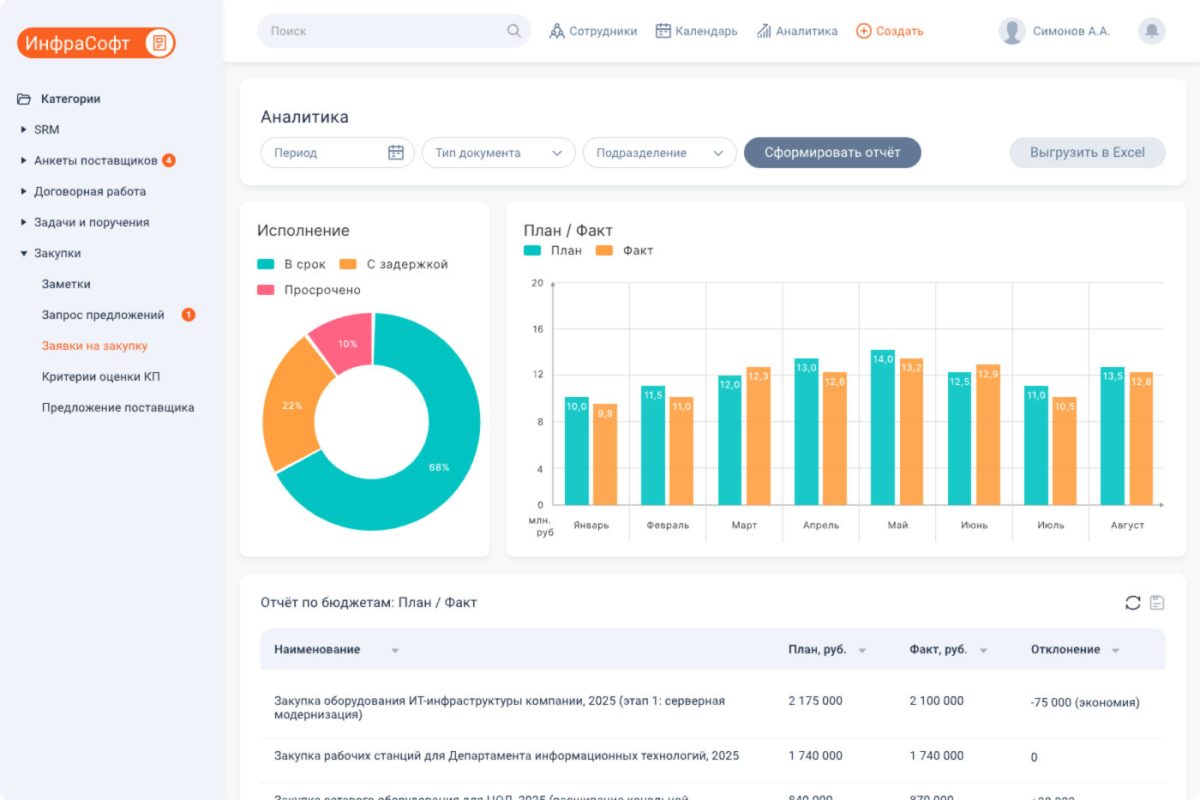This screenshot has height=800, width=1200.
Task: Click the Категории folder icon
Action: click(24, 99)
